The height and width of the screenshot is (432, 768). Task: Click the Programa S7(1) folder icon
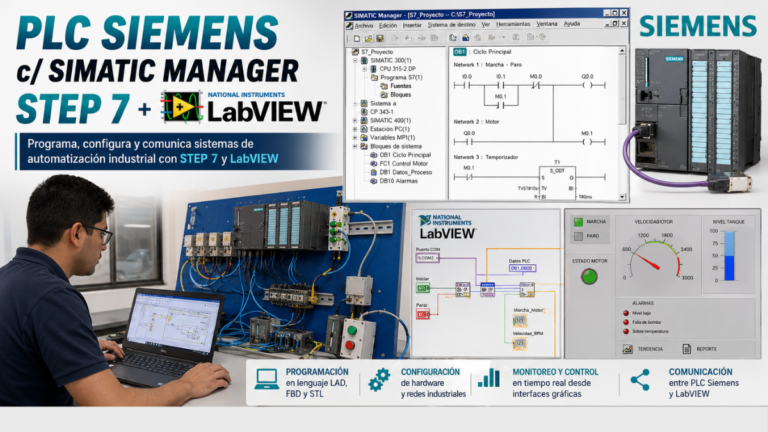click(375, 77)
